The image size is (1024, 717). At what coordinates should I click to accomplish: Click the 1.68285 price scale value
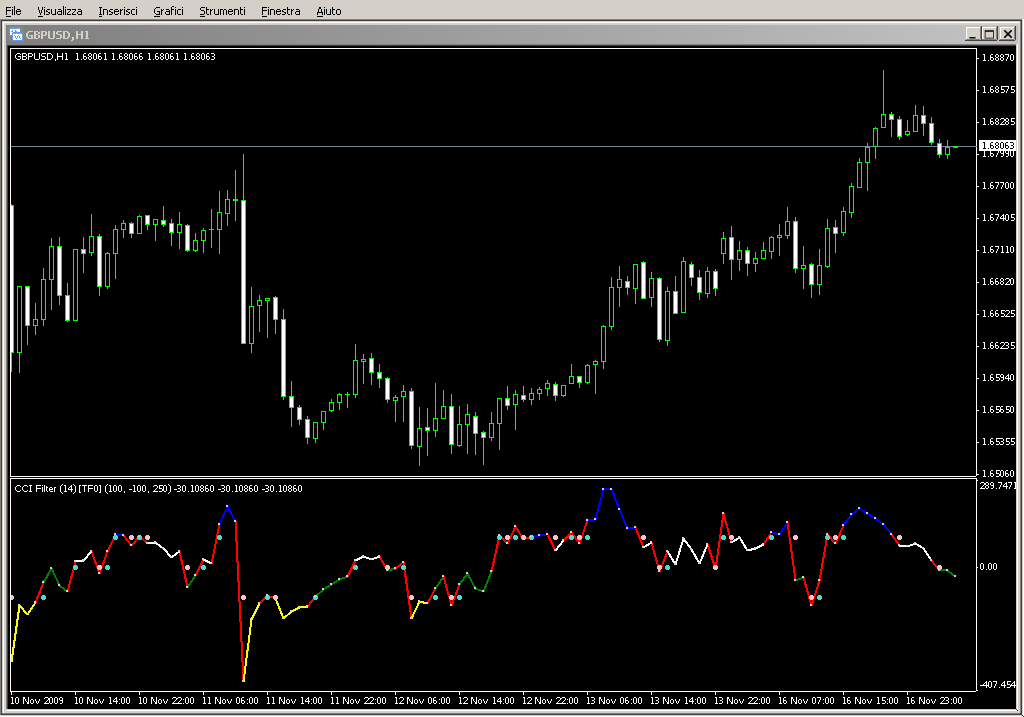tap(999, 121)
